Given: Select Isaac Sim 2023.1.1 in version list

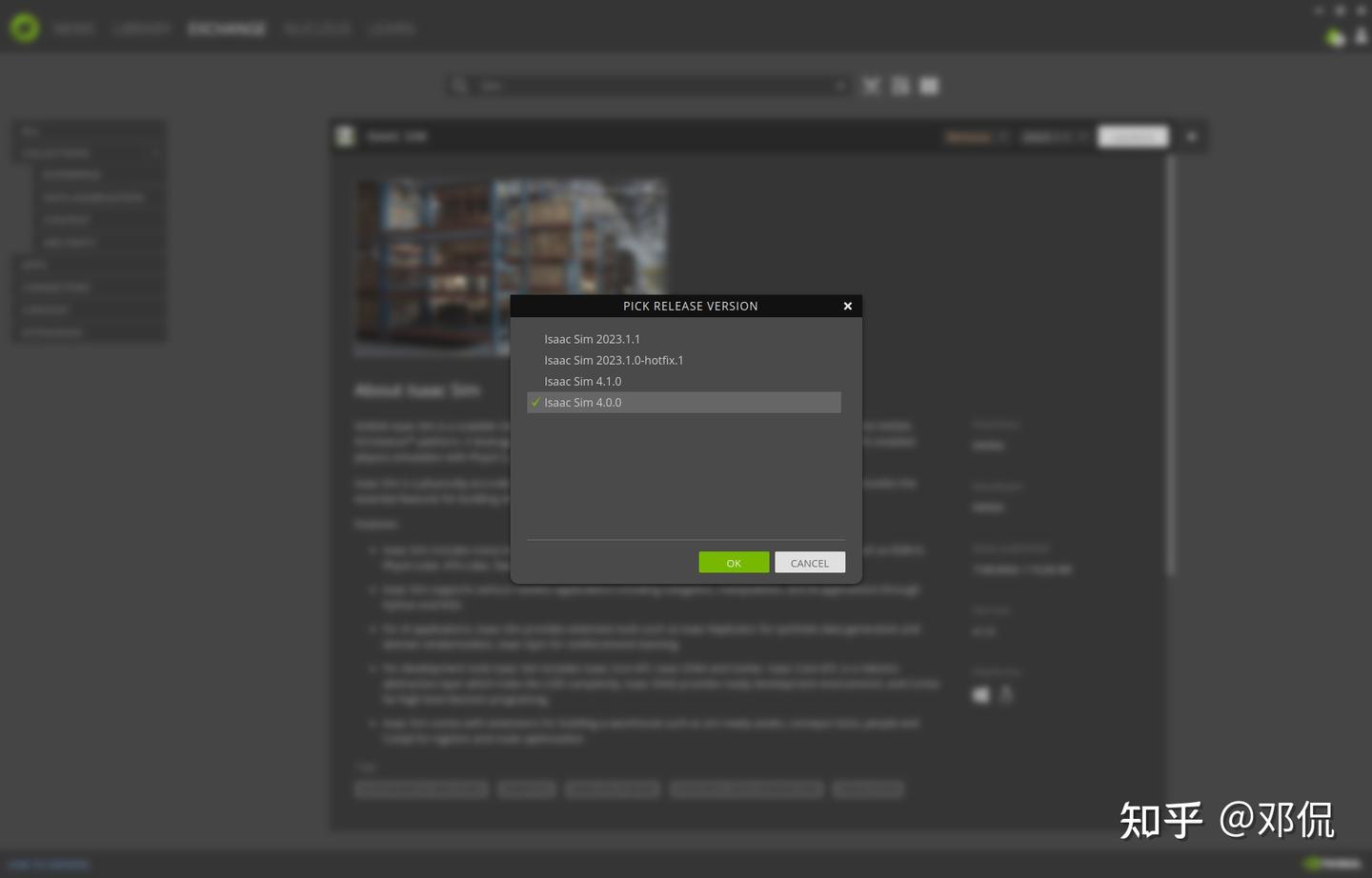Looking at the screenshot, I should (x=684, y=339).
